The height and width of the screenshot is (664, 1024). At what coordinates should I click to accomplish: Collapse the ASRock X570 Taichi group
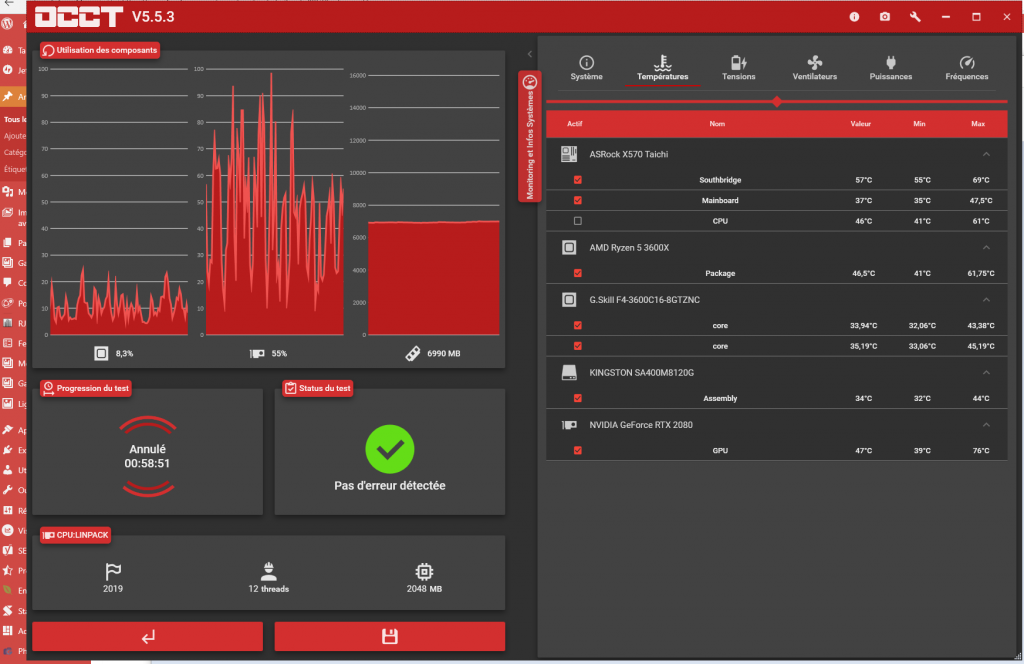[986, 154]
